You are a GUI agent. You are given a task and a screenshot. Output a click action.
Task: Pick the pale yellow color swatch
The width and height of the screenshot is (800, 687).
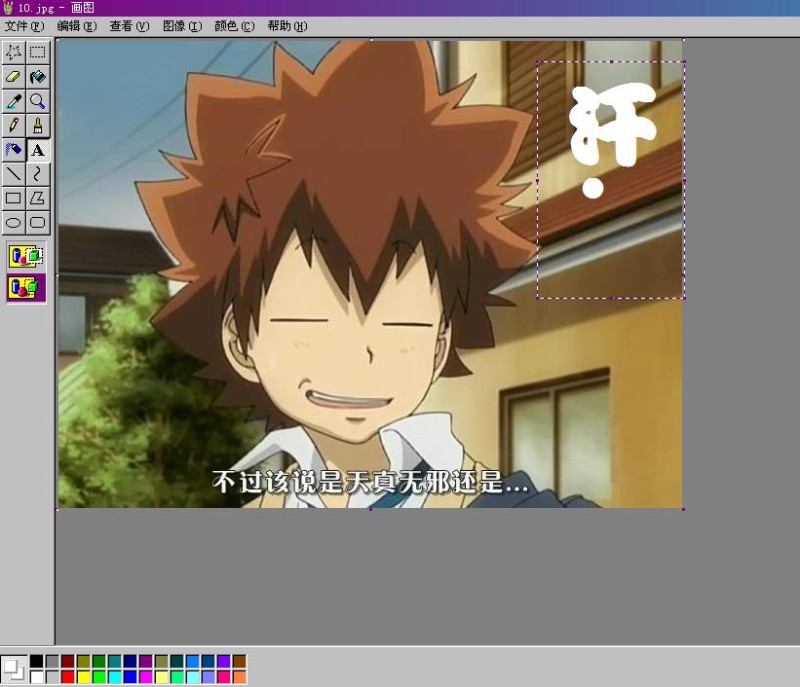pos(161,677)
